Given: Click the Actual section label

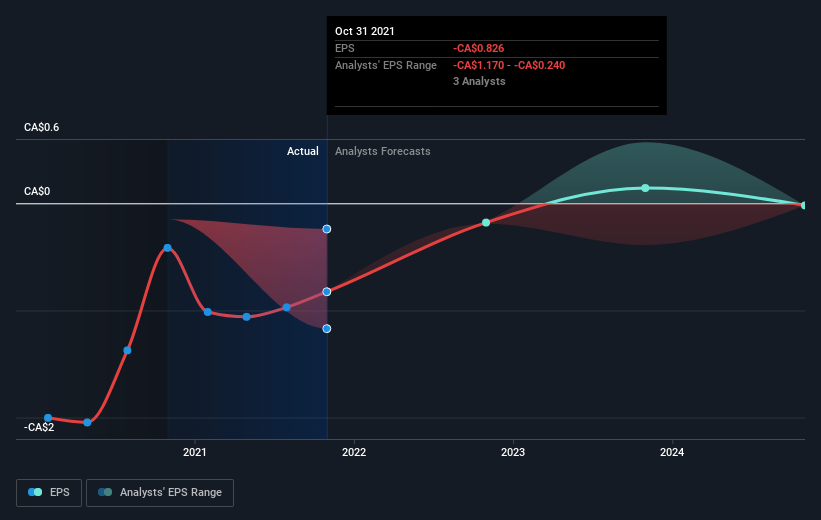Looking at the screenshot, I should pos(303,151).
